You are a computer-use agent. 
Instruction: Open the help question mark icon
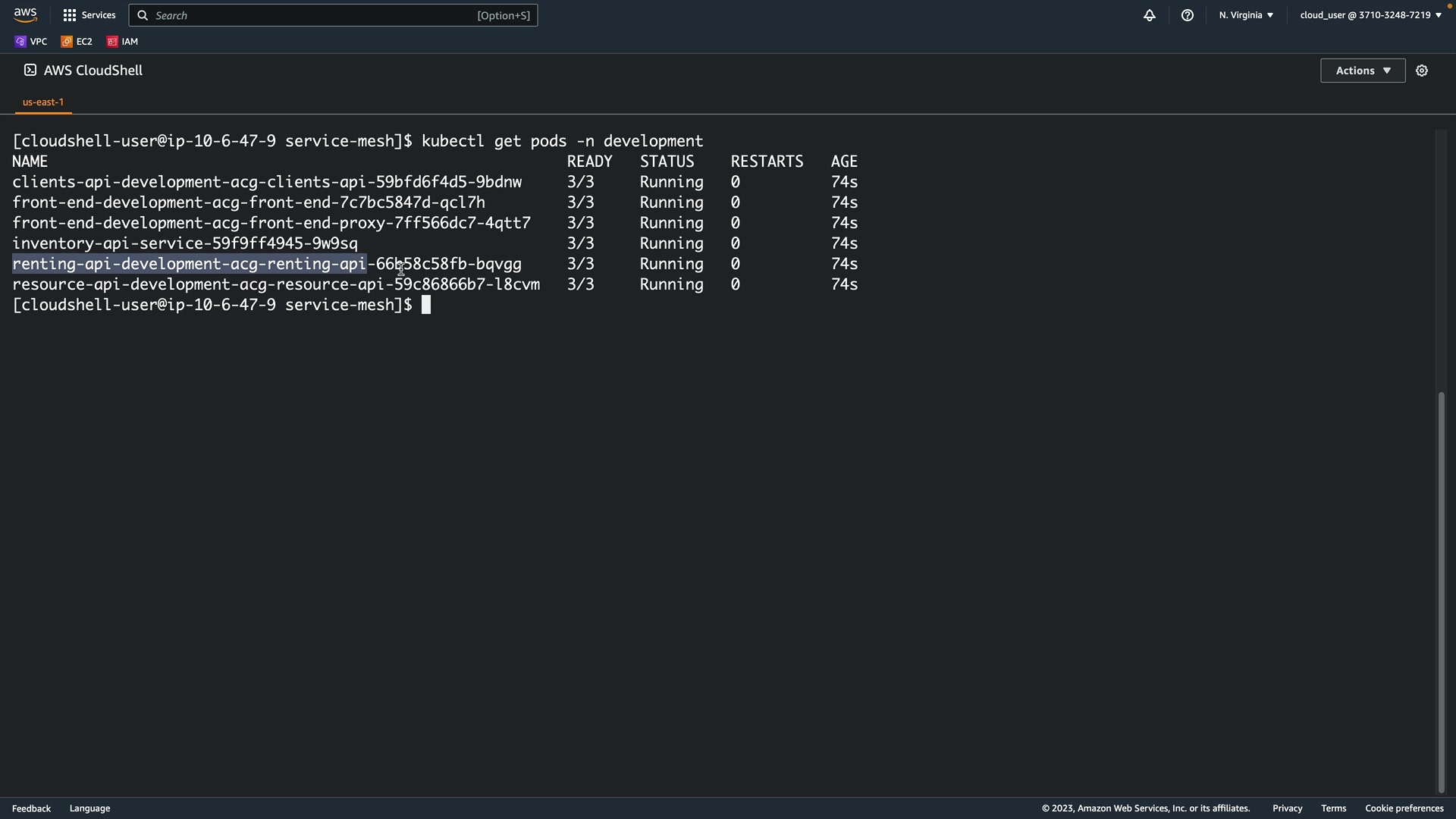[x=1187, y=15]
